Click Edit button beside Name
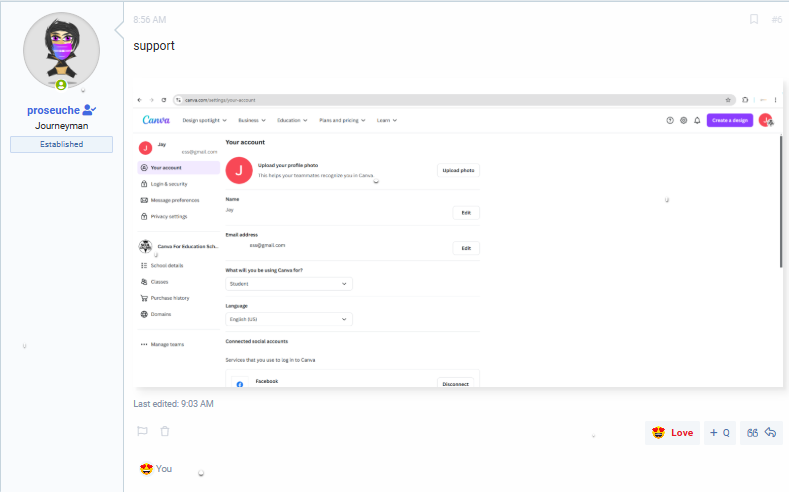The image size is (789, 492). point(466,213)
